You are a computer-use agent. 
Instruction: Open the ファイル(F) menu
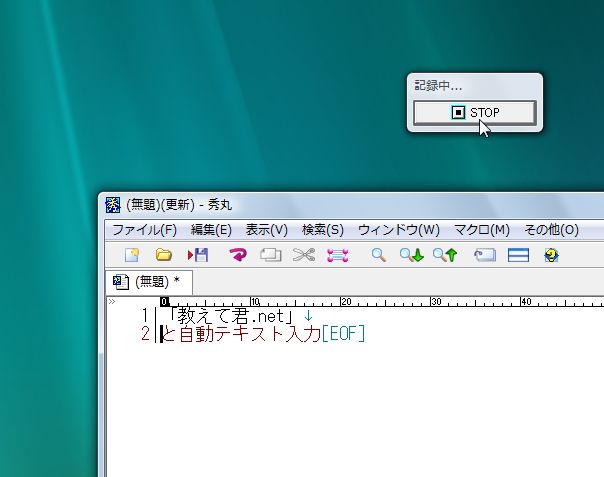click(144, 230)
